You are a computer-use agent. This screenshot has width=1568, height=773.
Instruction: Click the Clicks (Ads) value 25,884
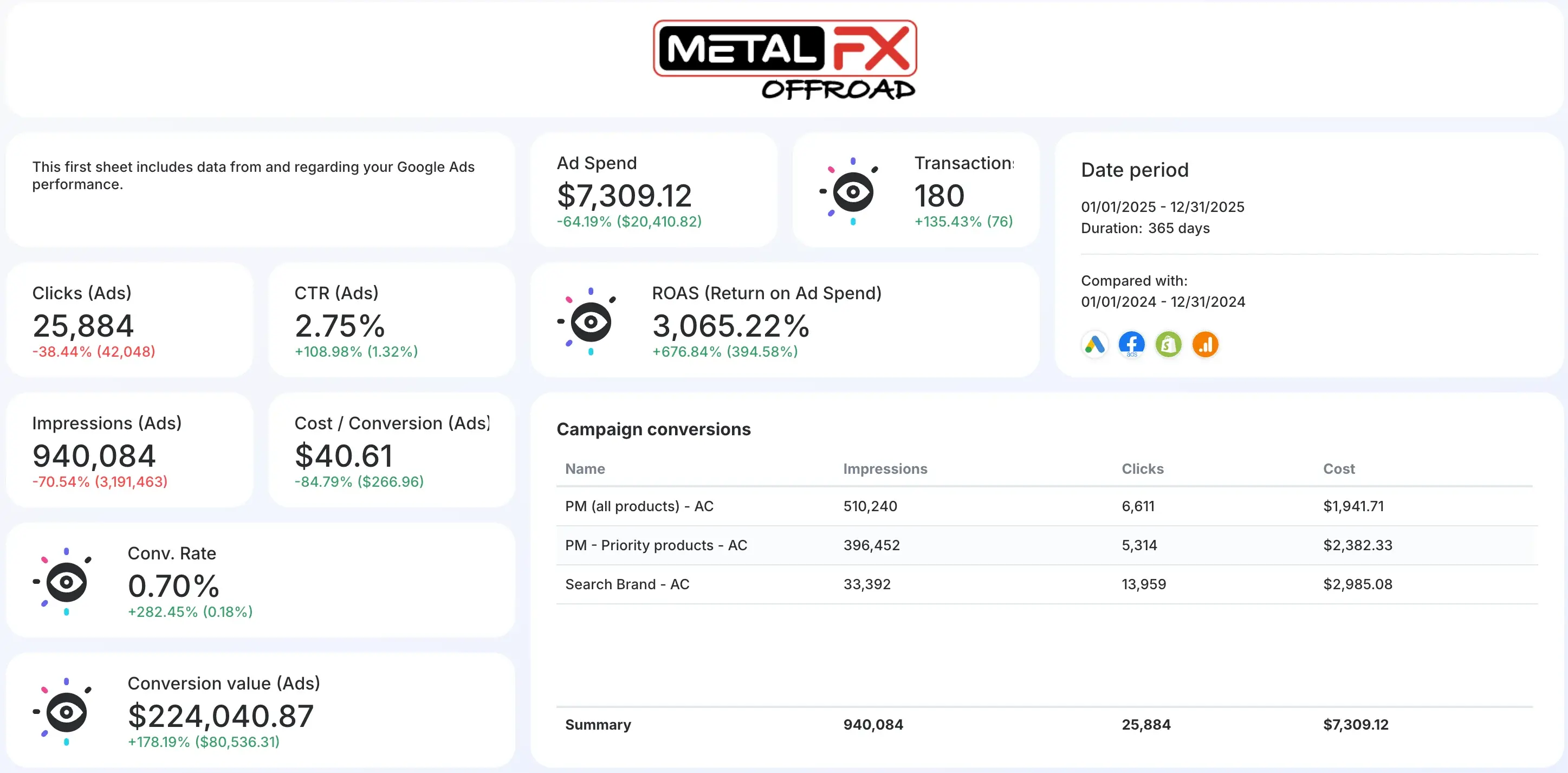point(83,326)
